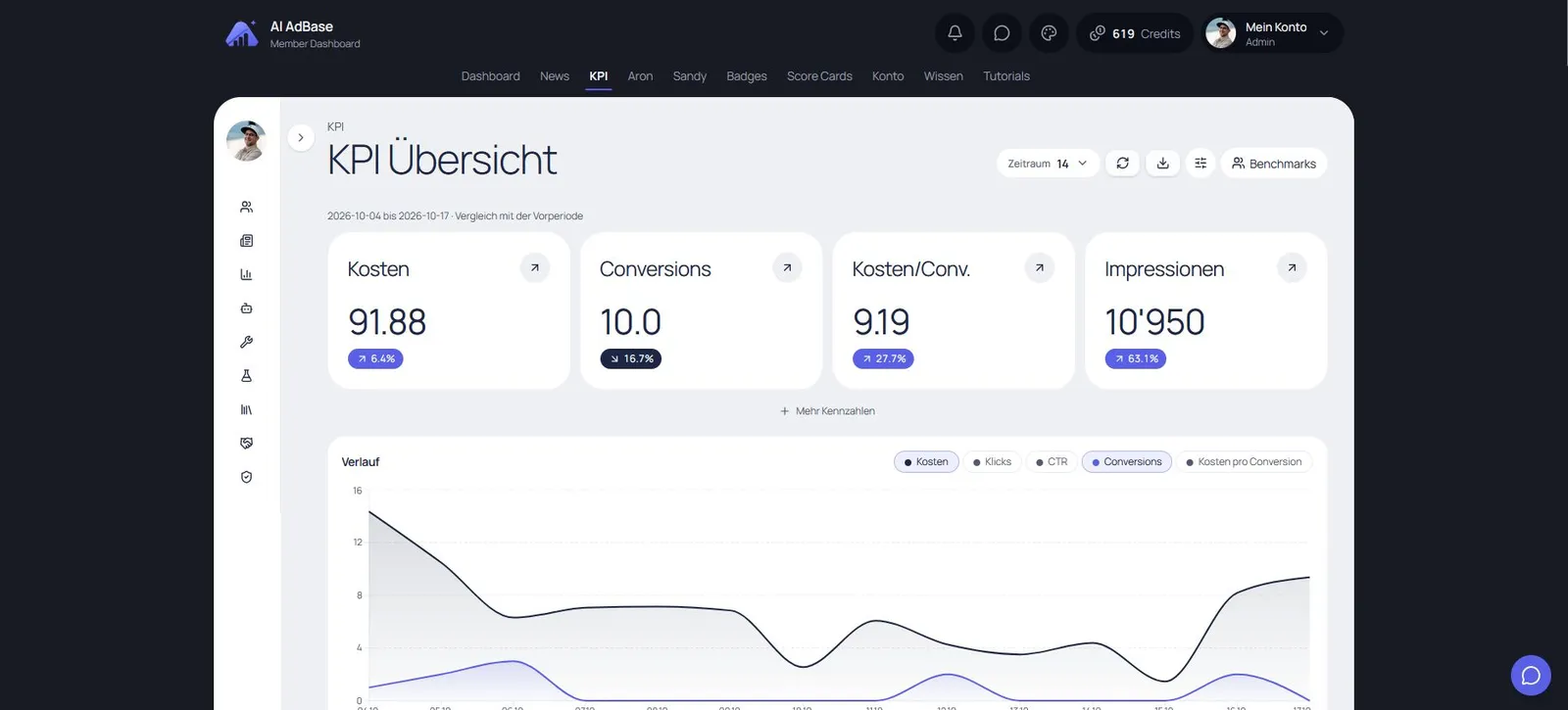Image resolution: width=1568 pixels, height=710 pixels.
Task: Click the AI AdBase logo
Action: [x=242, y=33]
